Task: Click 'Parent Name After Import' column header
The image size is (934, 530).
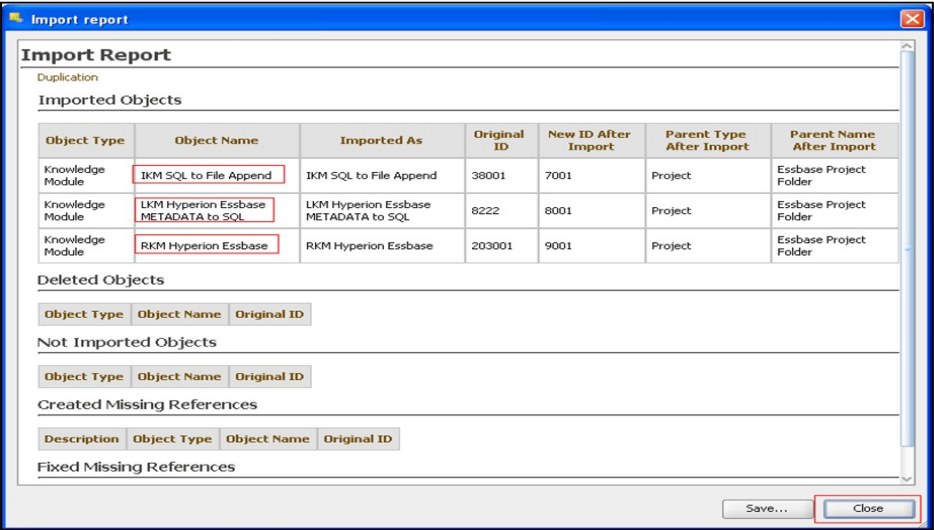Action: [x=833, y=141]
